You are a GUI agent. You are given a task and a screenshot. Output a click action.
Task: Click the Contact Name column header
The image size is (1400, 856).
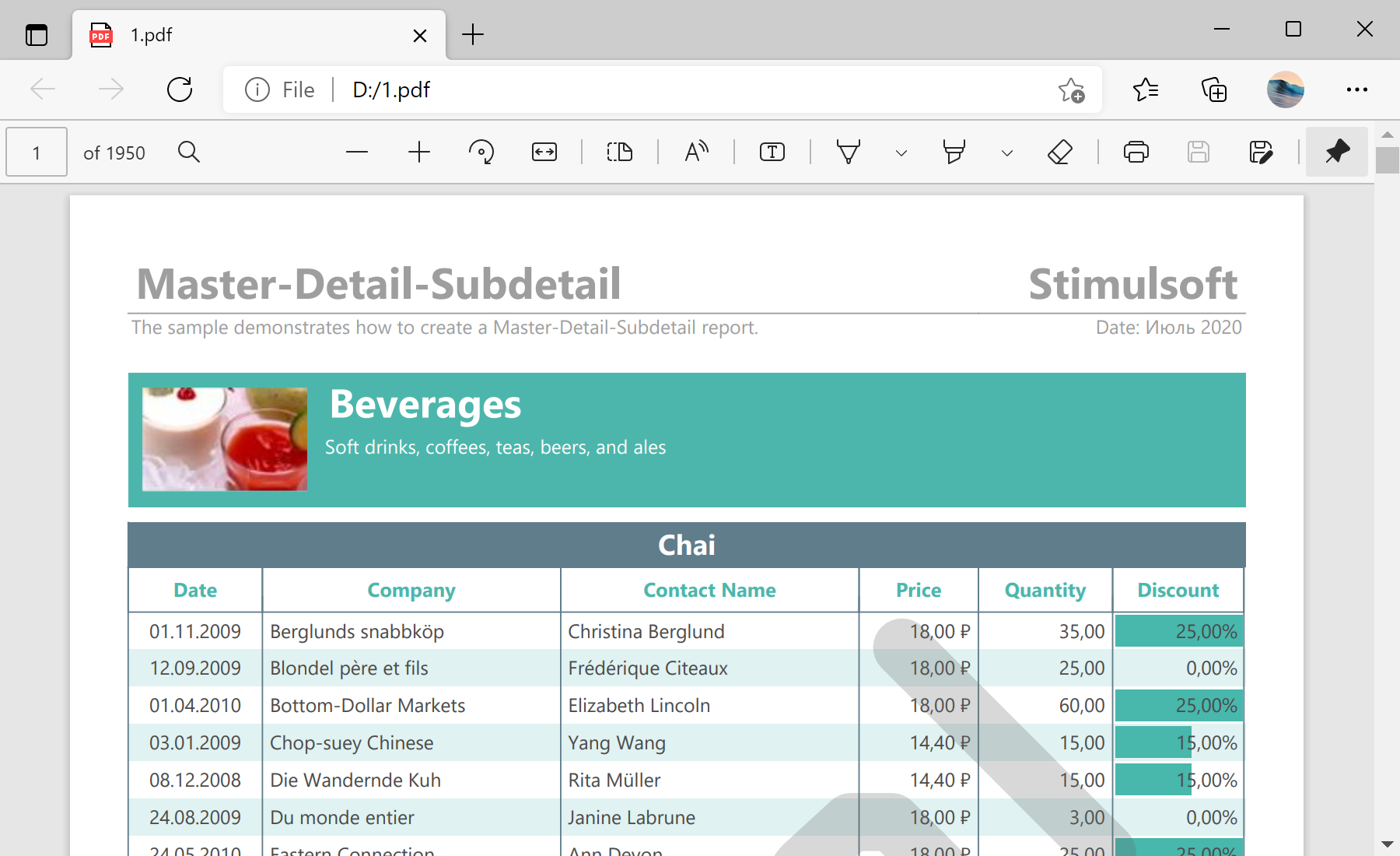(x=709, y=591)
